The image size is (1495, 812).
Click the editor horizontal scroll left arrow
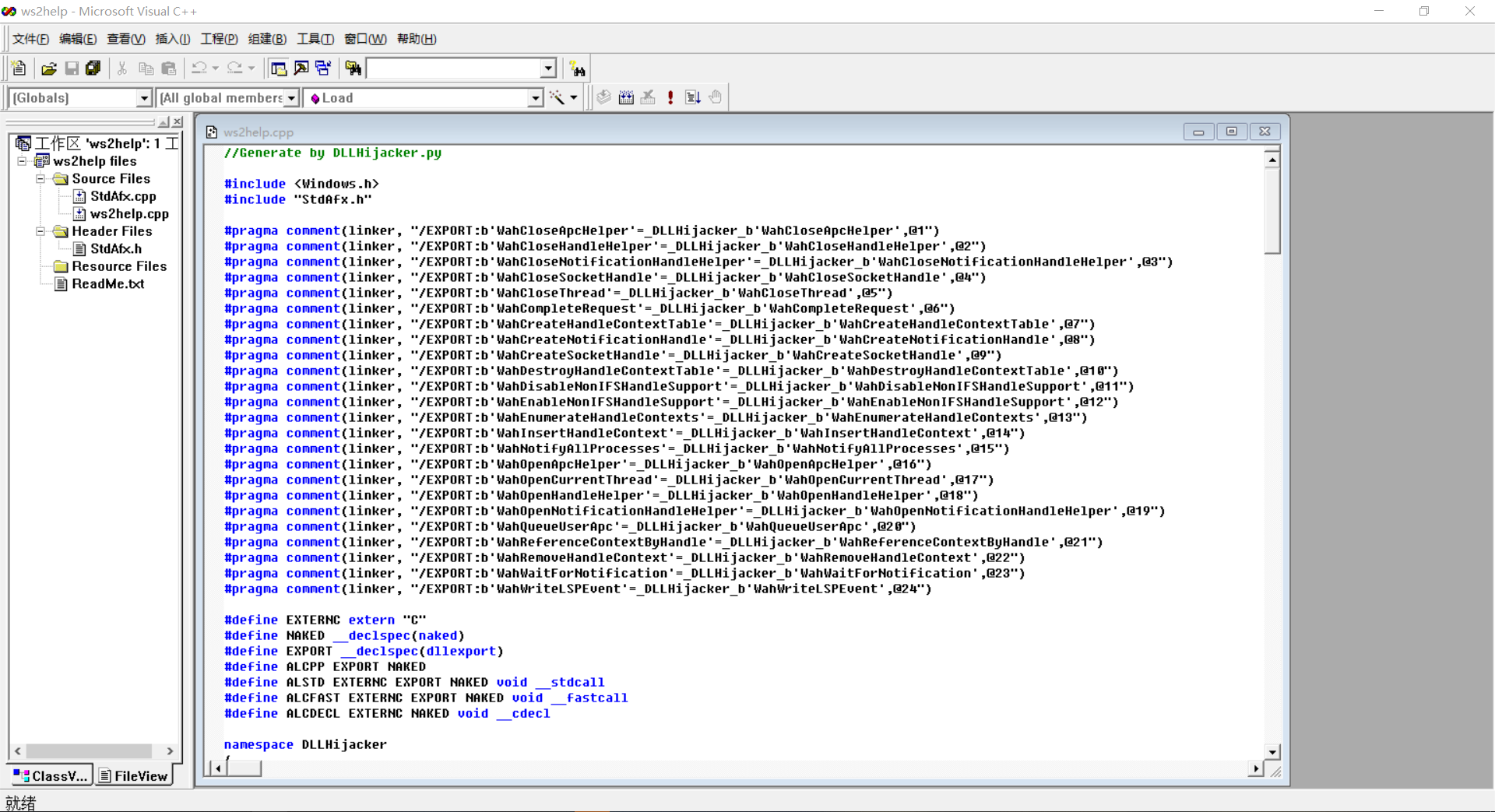219,768
